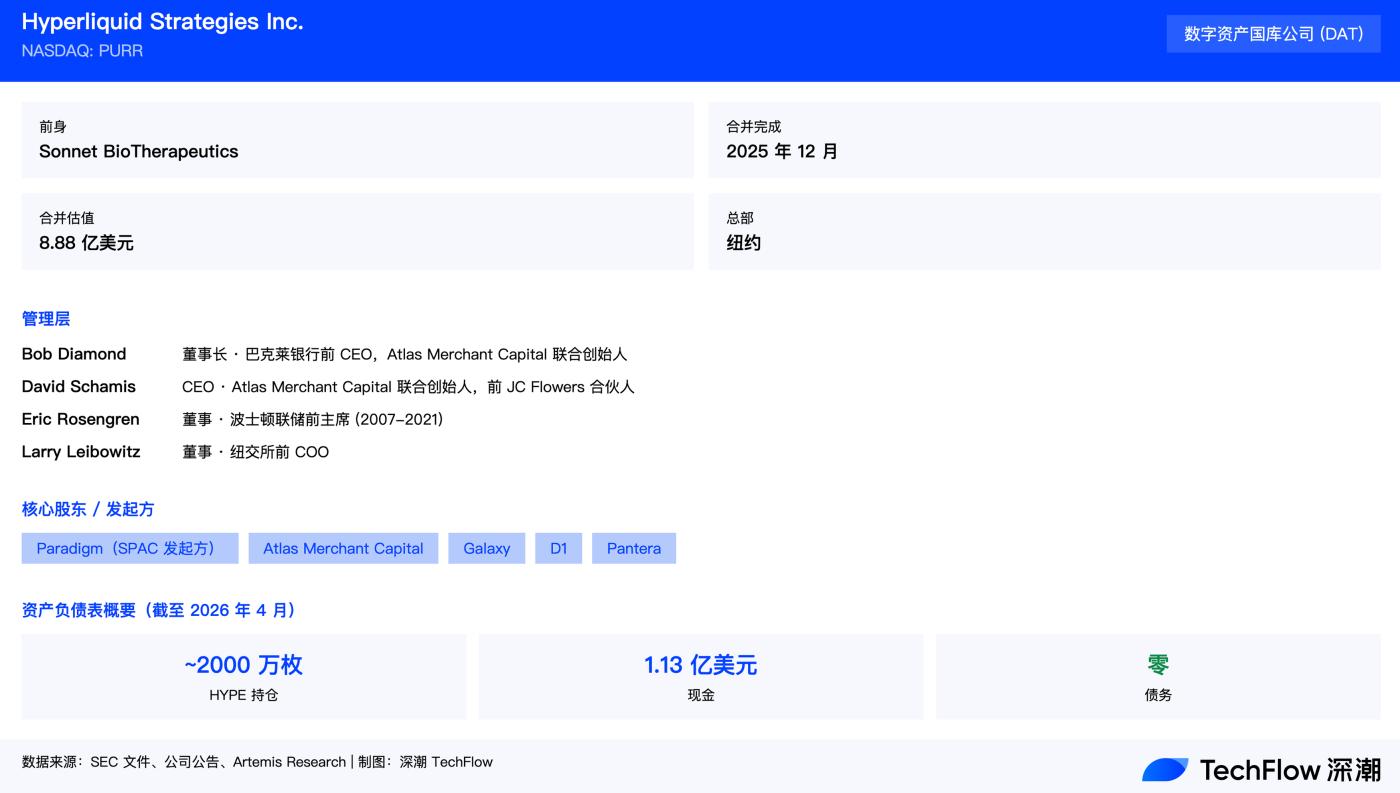Viewport: 1400px width, 793px height.
Task: Click the 2025 年 12 月 merger completion card
Action: pyautogui.click(x=1044, y=140)
